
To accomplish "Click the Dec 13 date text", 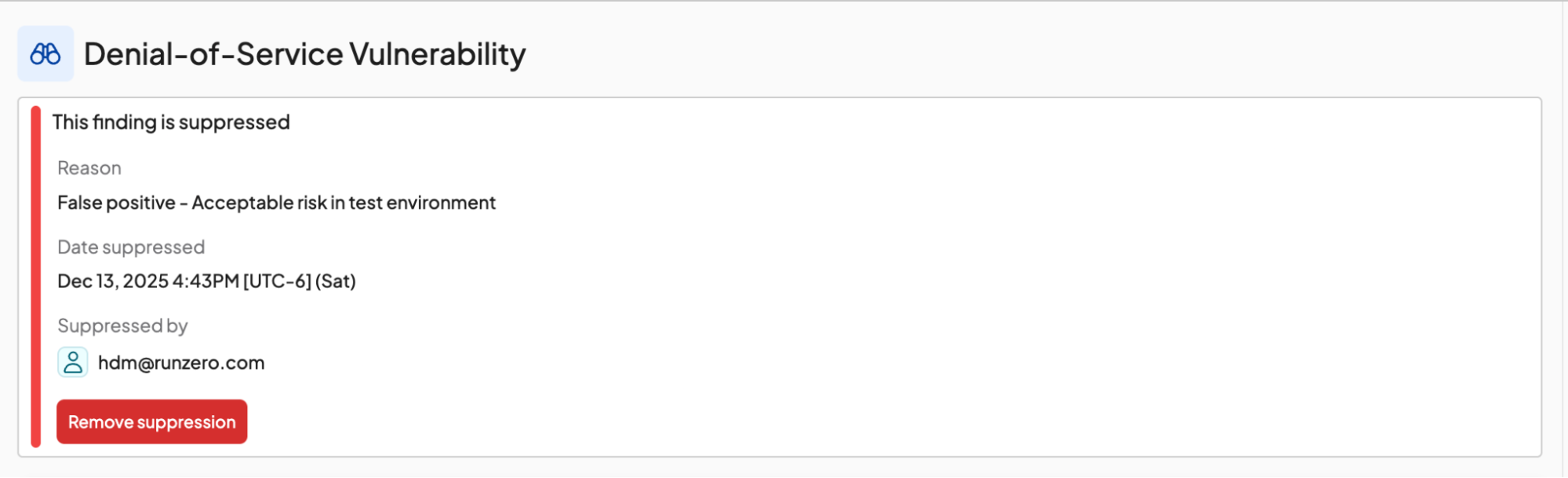I will pos(86,281).
